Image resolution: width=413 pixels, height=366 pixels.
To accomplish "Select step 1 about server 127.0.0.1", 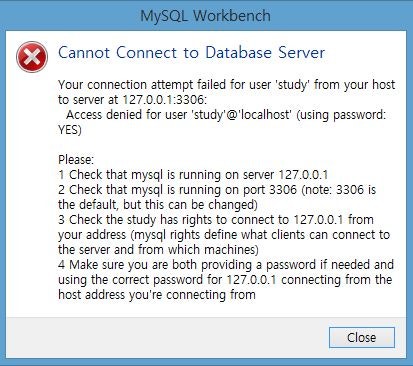I will (193, 175).
